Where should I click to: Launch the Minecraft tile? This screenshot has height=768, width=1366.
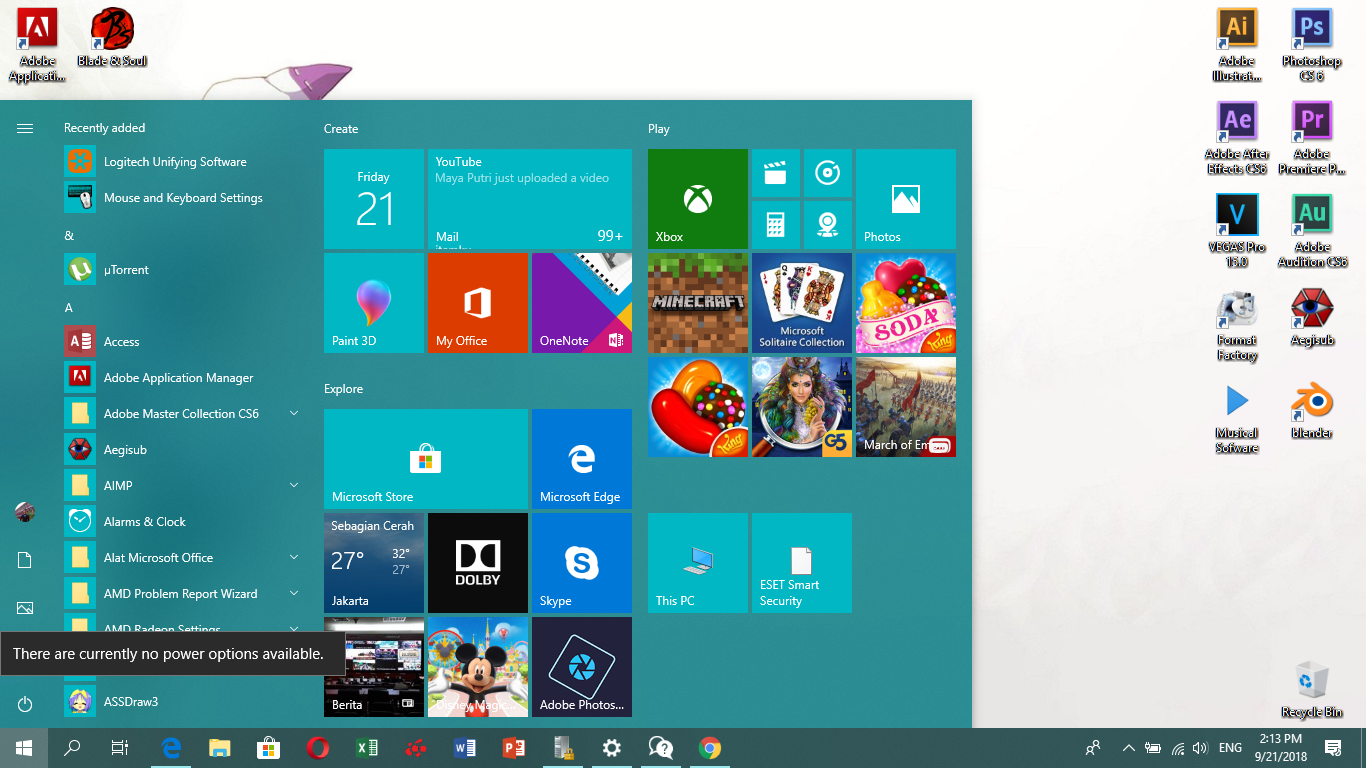click(698, 303)
